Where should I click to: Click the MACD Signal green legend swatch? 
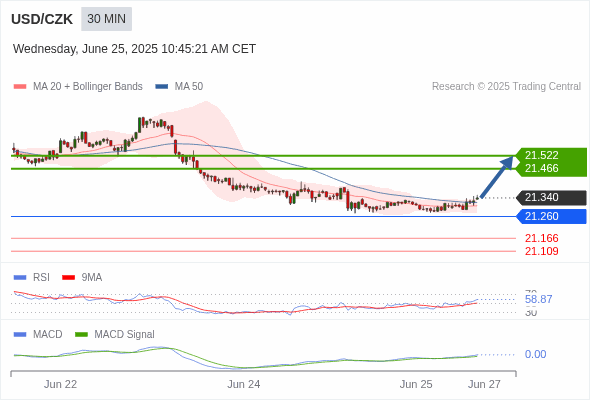point(81,335)
